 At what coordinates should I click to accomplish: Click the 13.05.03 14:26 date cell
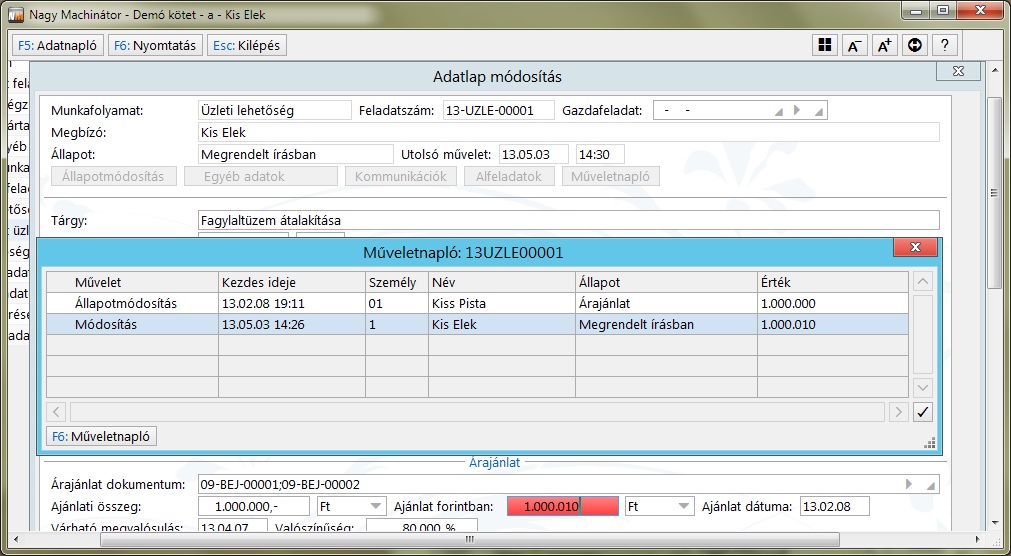pyautogui.click(x=292, y=324)
